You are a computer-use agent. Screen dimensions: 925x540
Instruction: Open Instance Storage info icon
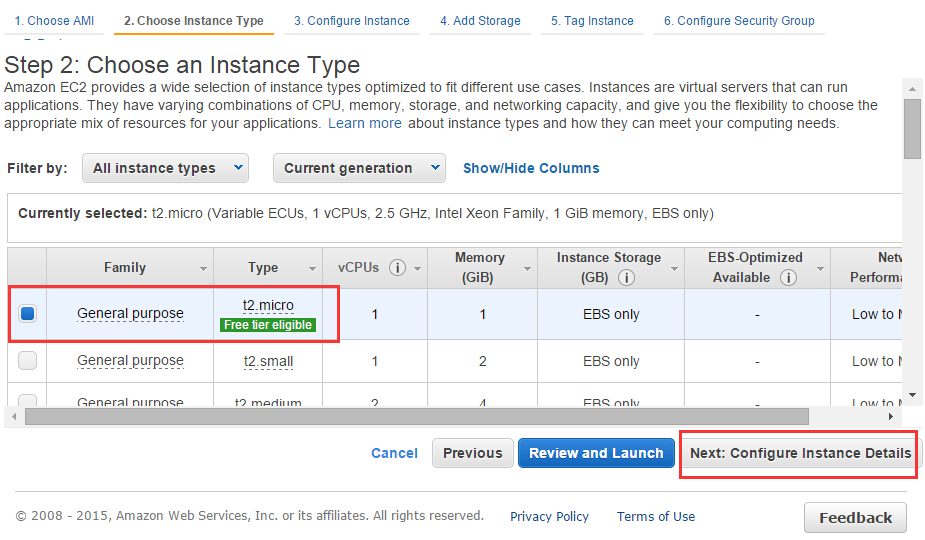[626, 277]
